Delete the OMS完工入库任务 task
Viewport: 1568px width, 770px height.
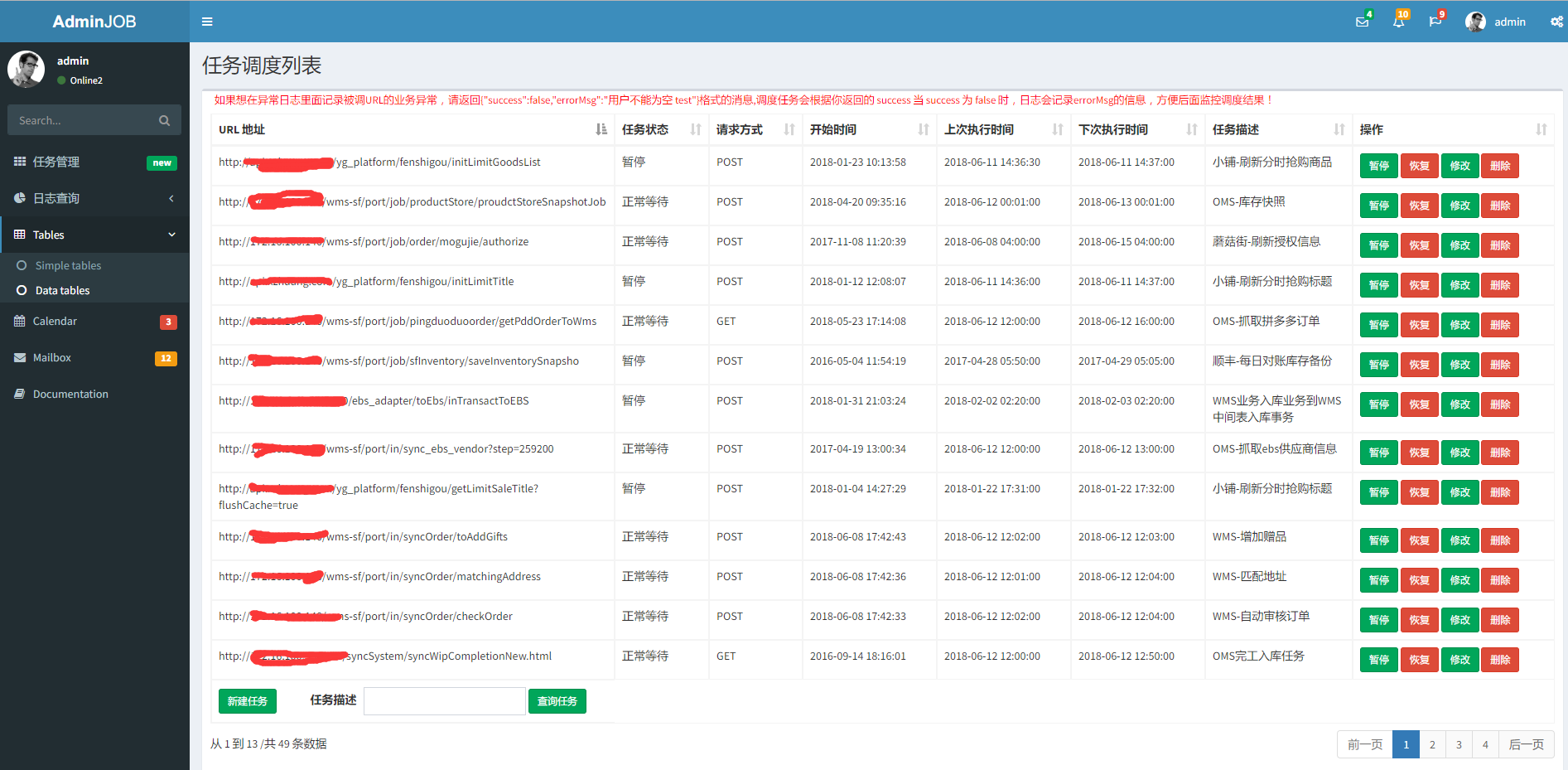pyautogui.click(x=1500, y=660)
